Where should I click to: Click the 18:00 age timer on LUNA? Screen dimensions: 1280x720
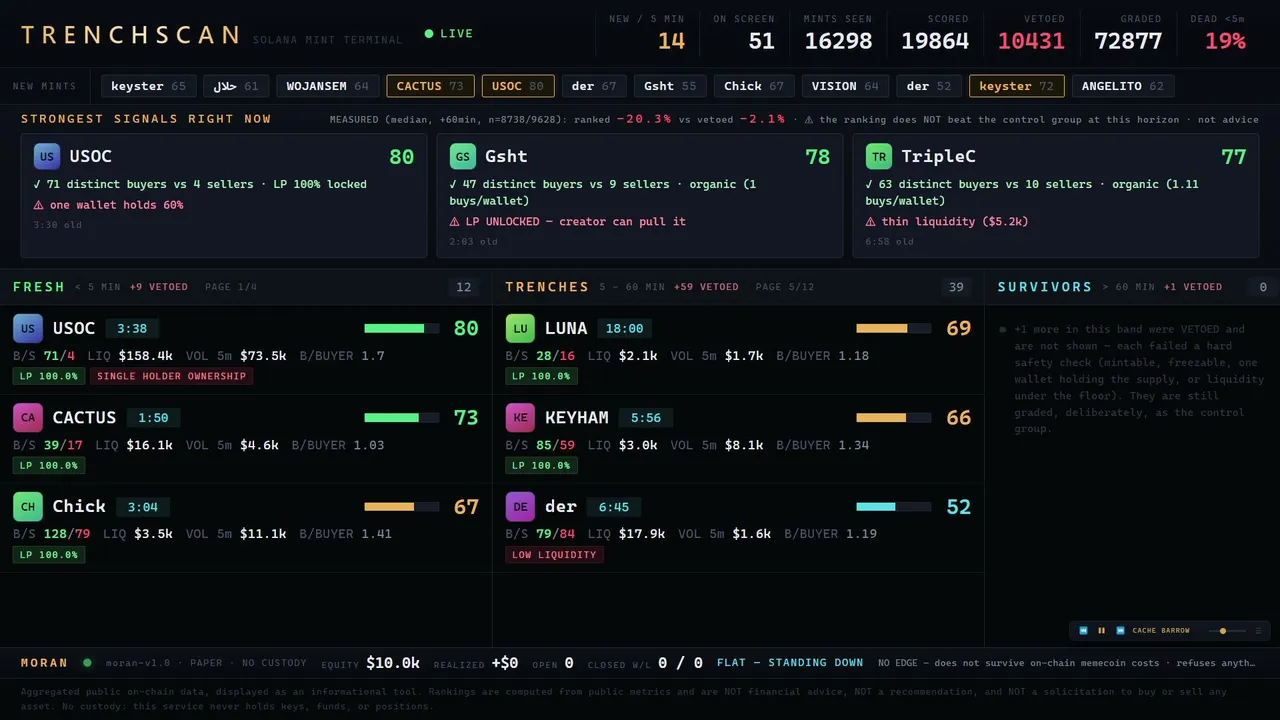click(627, 328)
